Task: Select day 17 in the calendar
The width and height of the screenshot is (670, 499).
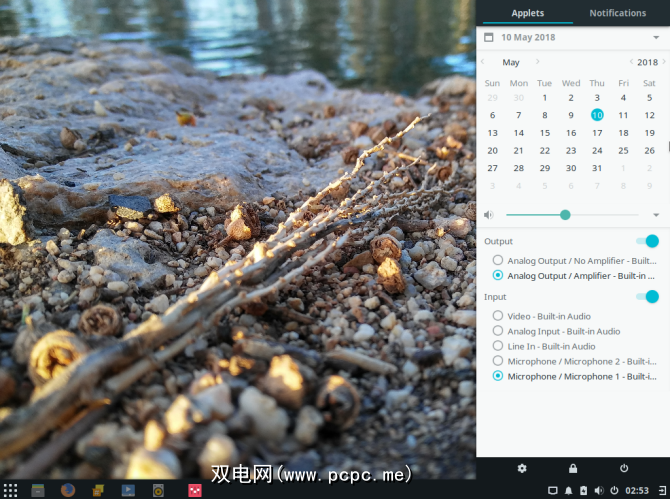Action: click(597, 133)
